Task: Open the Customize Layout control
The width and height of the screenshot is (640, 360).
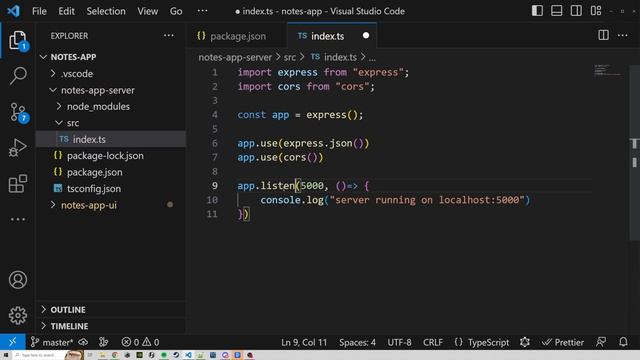Action: [596, 11]
